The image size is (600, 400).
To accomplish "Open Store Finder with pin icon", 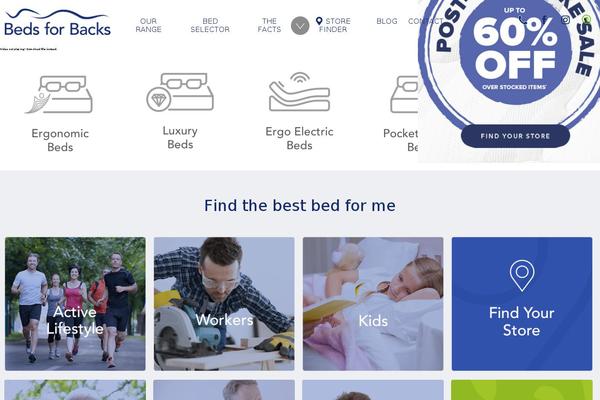I will click(x=333, y=25).
